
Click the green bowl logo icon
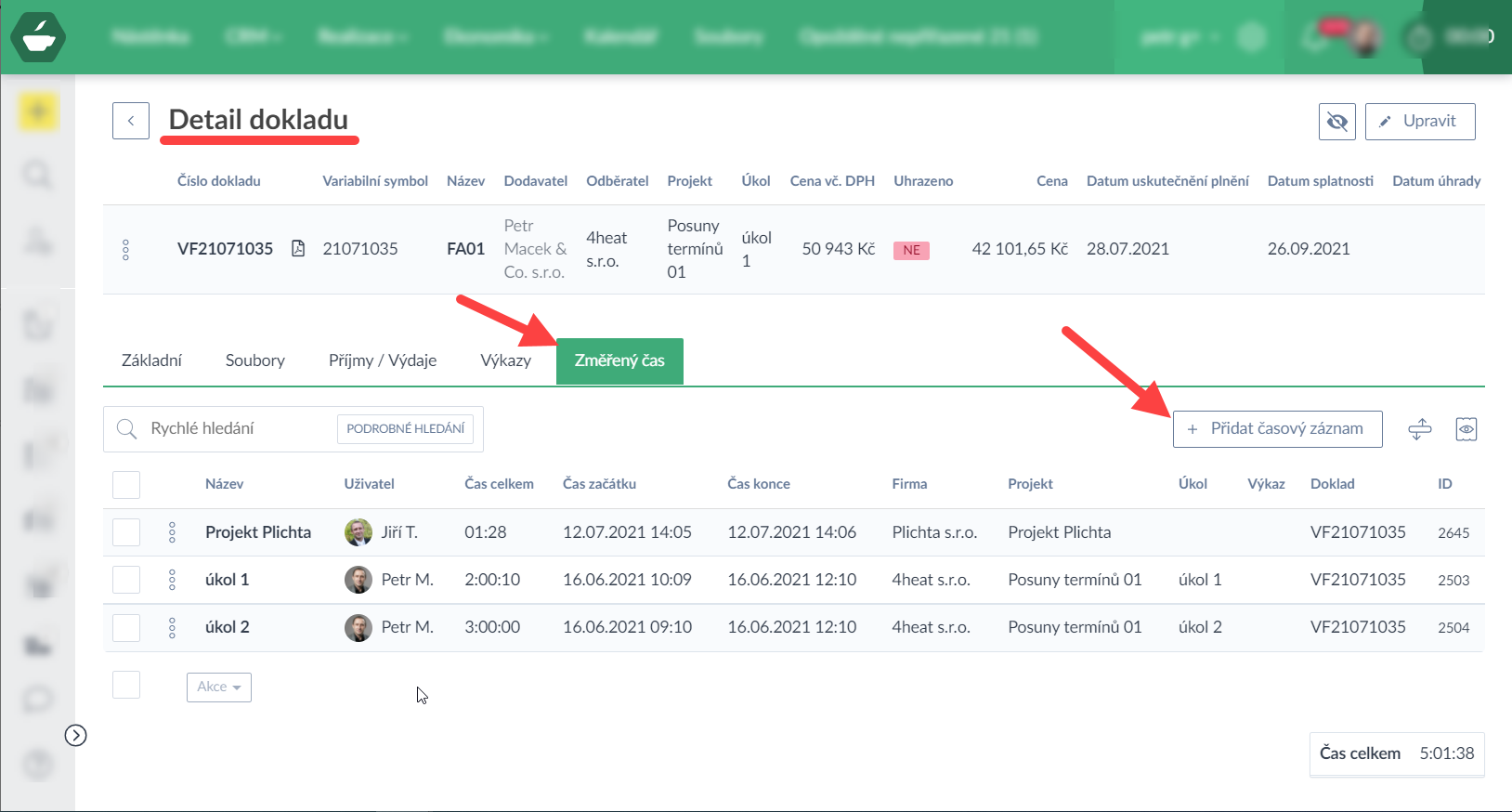click(38, 37)
